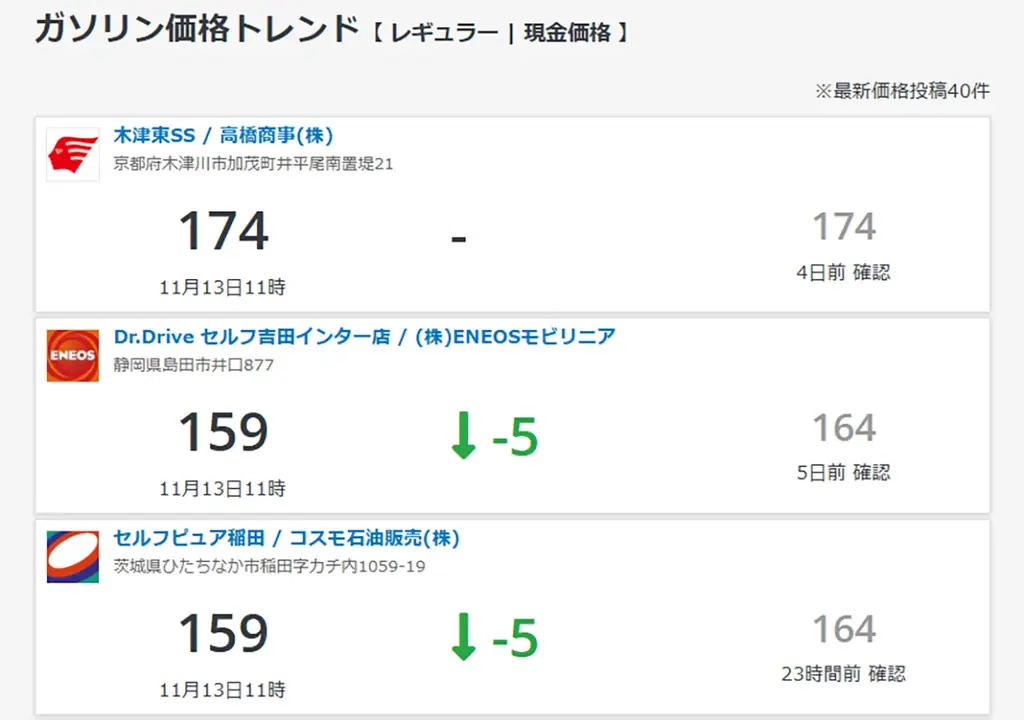Click the gray 174 previous price, 4日前 確認
The width and height of the screenshot is (1024, 720).
click(843, 227)
